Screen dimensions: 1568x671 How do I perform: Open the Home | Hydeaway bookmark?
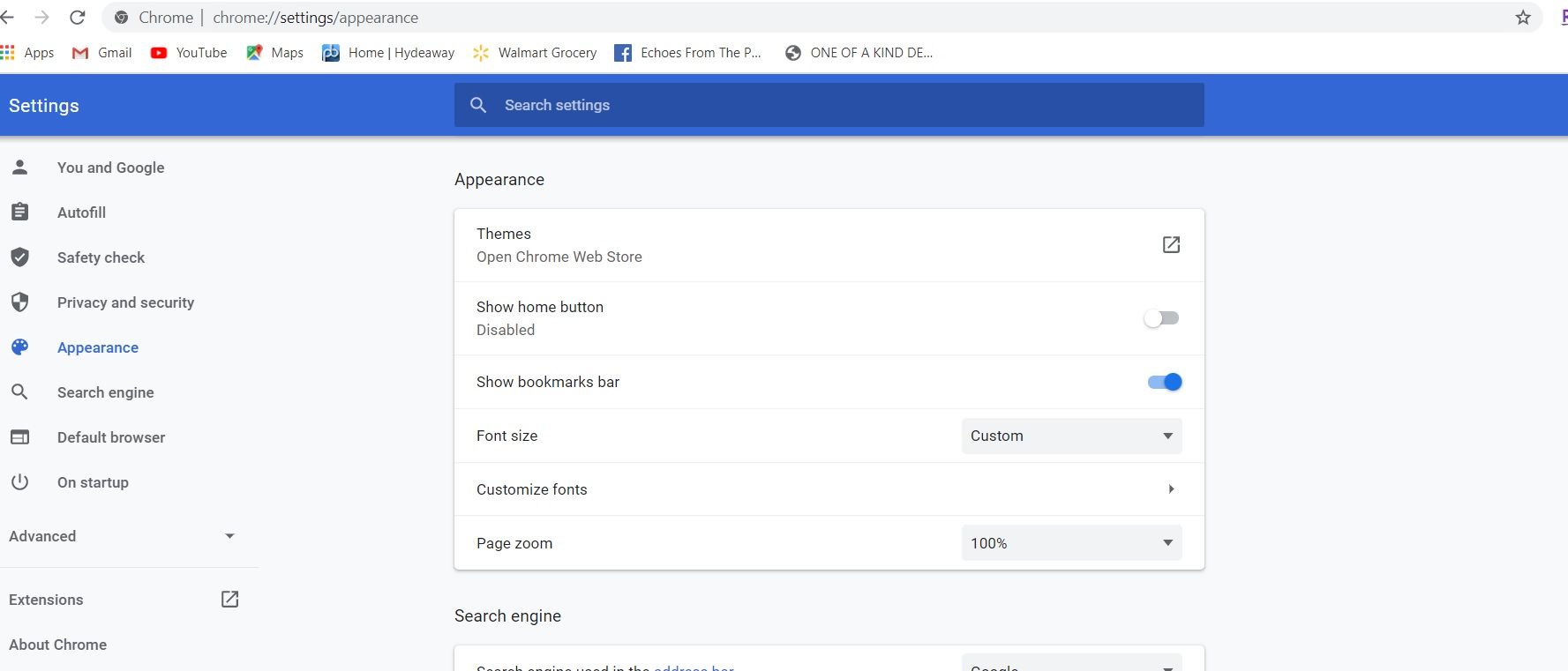click(388, 53)
